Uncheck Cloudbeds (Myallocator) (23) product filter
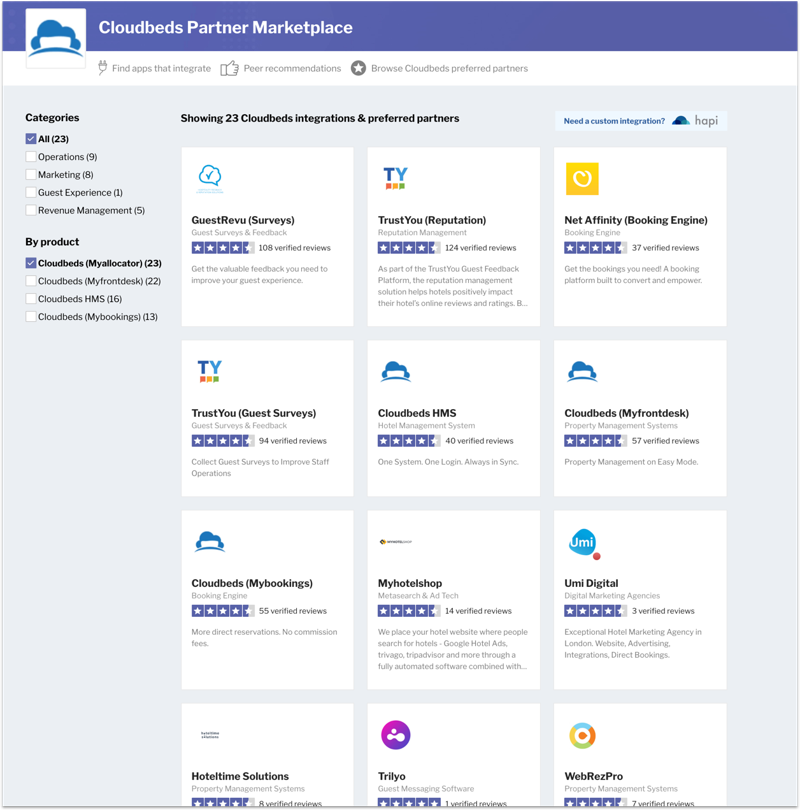800x810 pixels. click(x=31, y=263)
